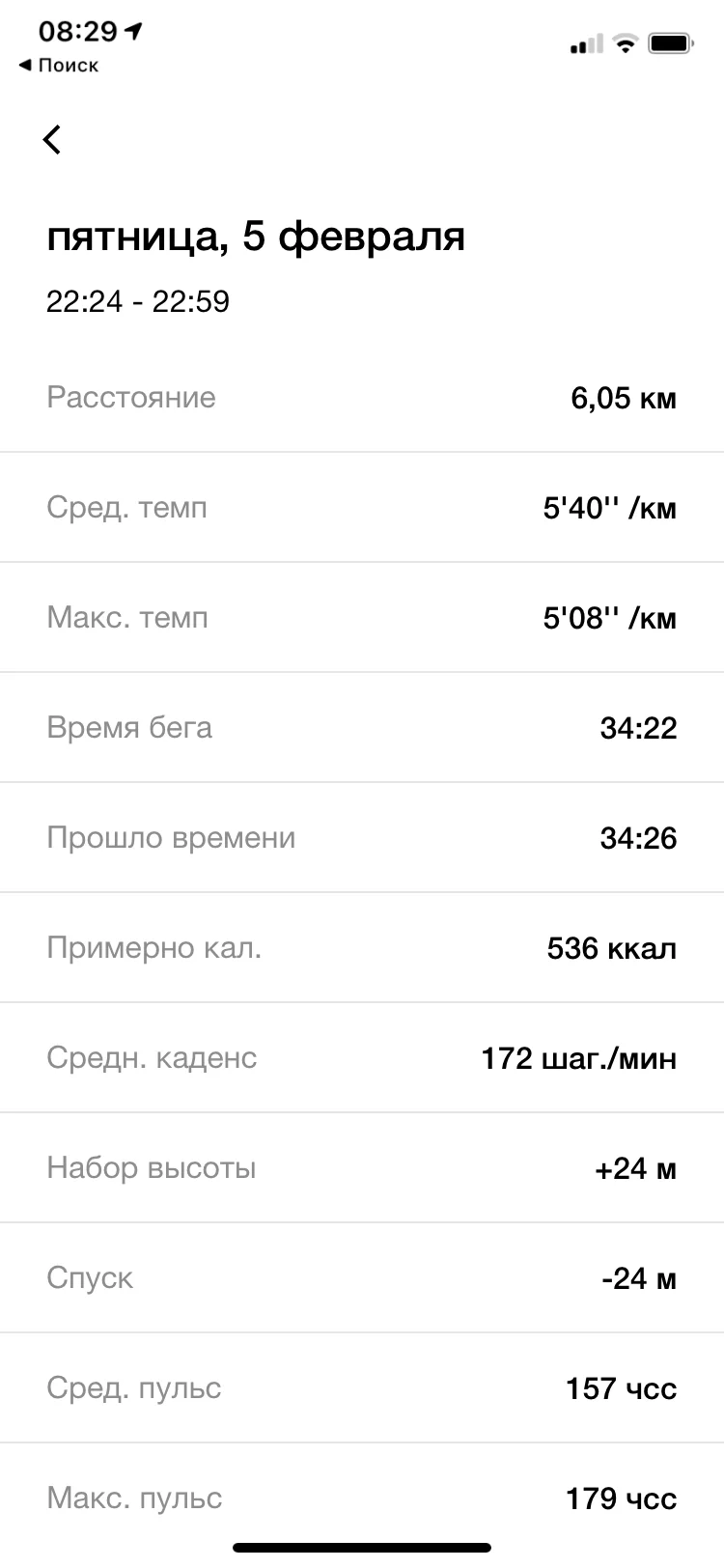Return to Поиск via status bar link
This screenshot has height=1568, width=724.
[59, 66]
